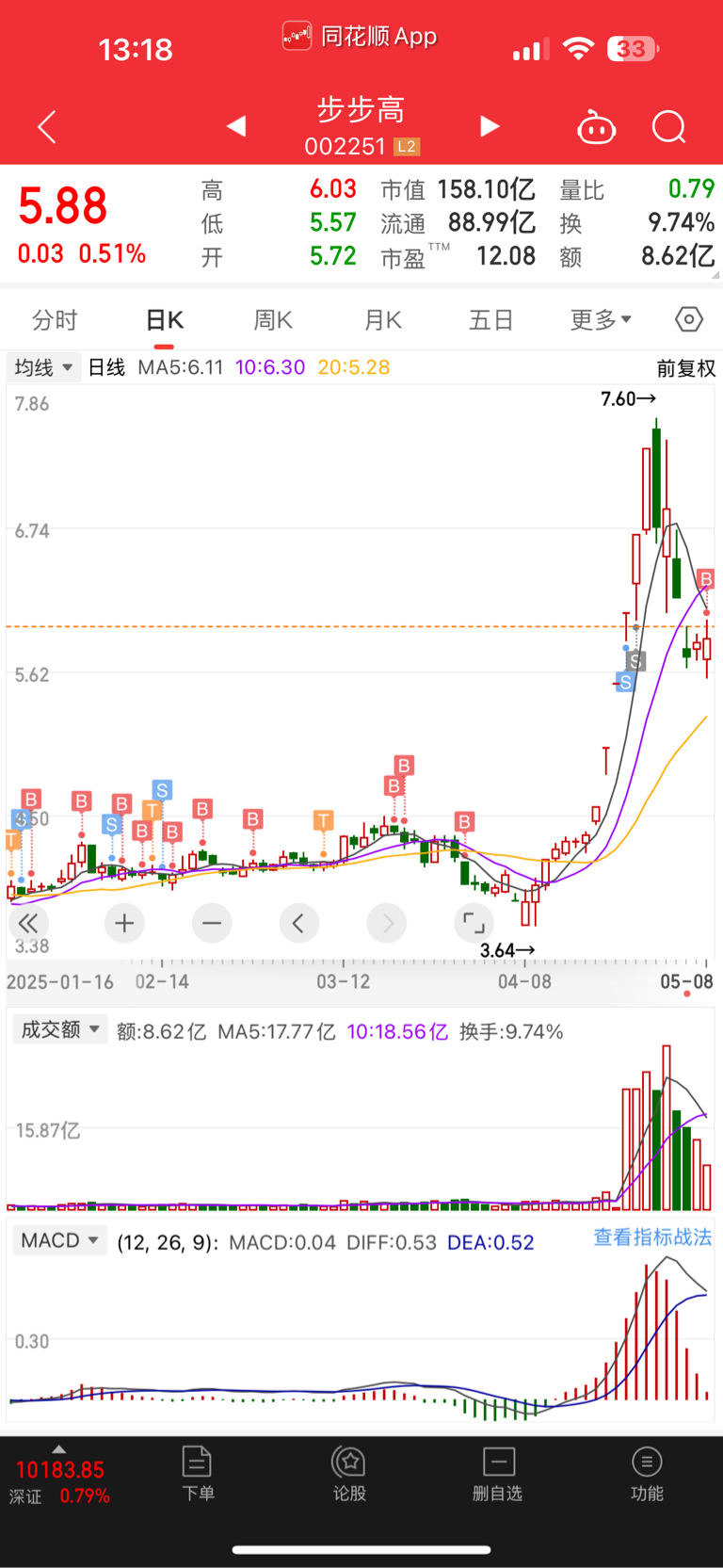Switch to 分时 tab
Screen dimensions: 723x1568
click(x=55, y=320)
